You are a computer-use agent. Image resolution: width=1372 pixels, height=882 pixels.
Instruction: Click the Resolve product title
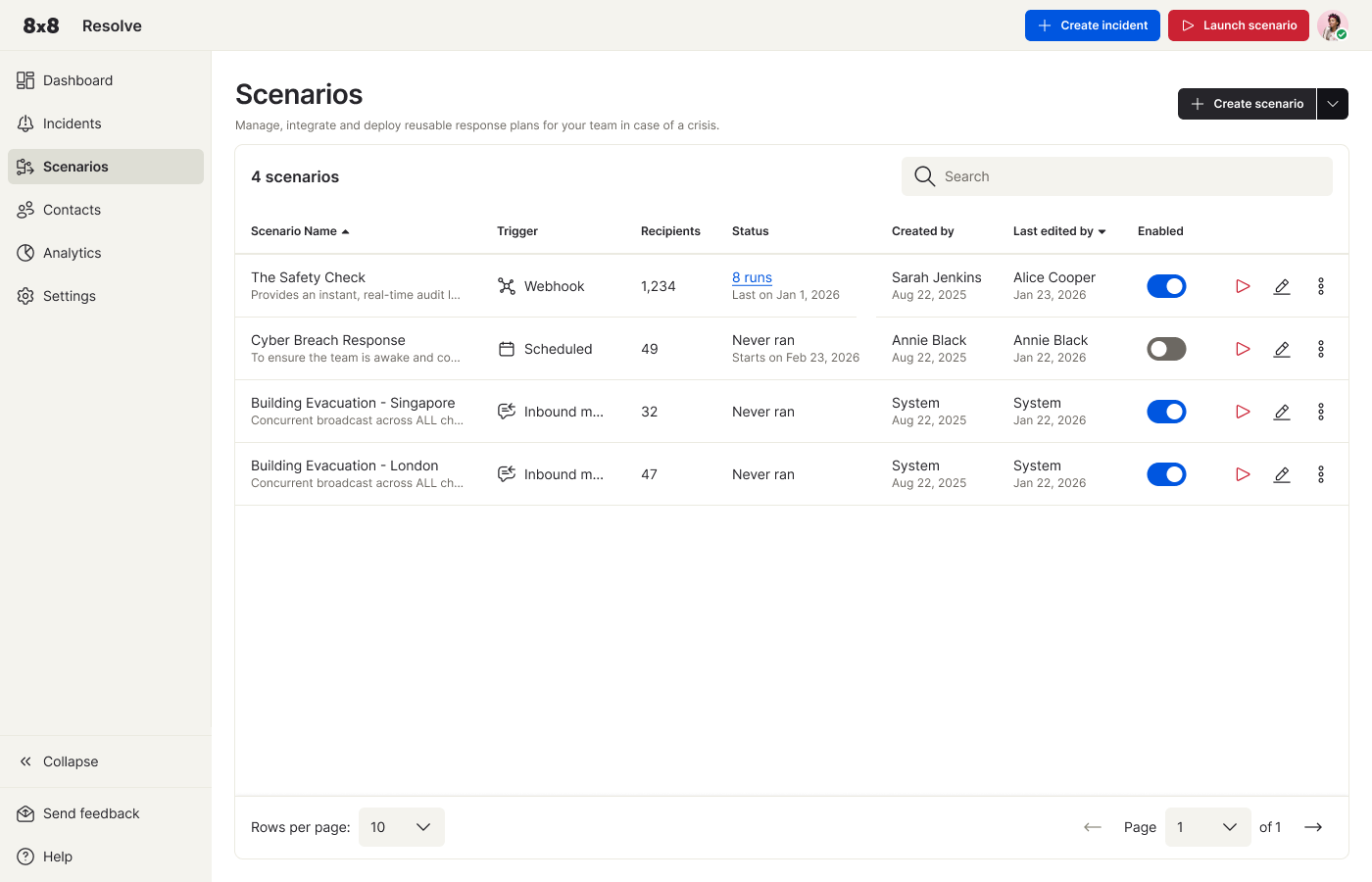point(112,25)
